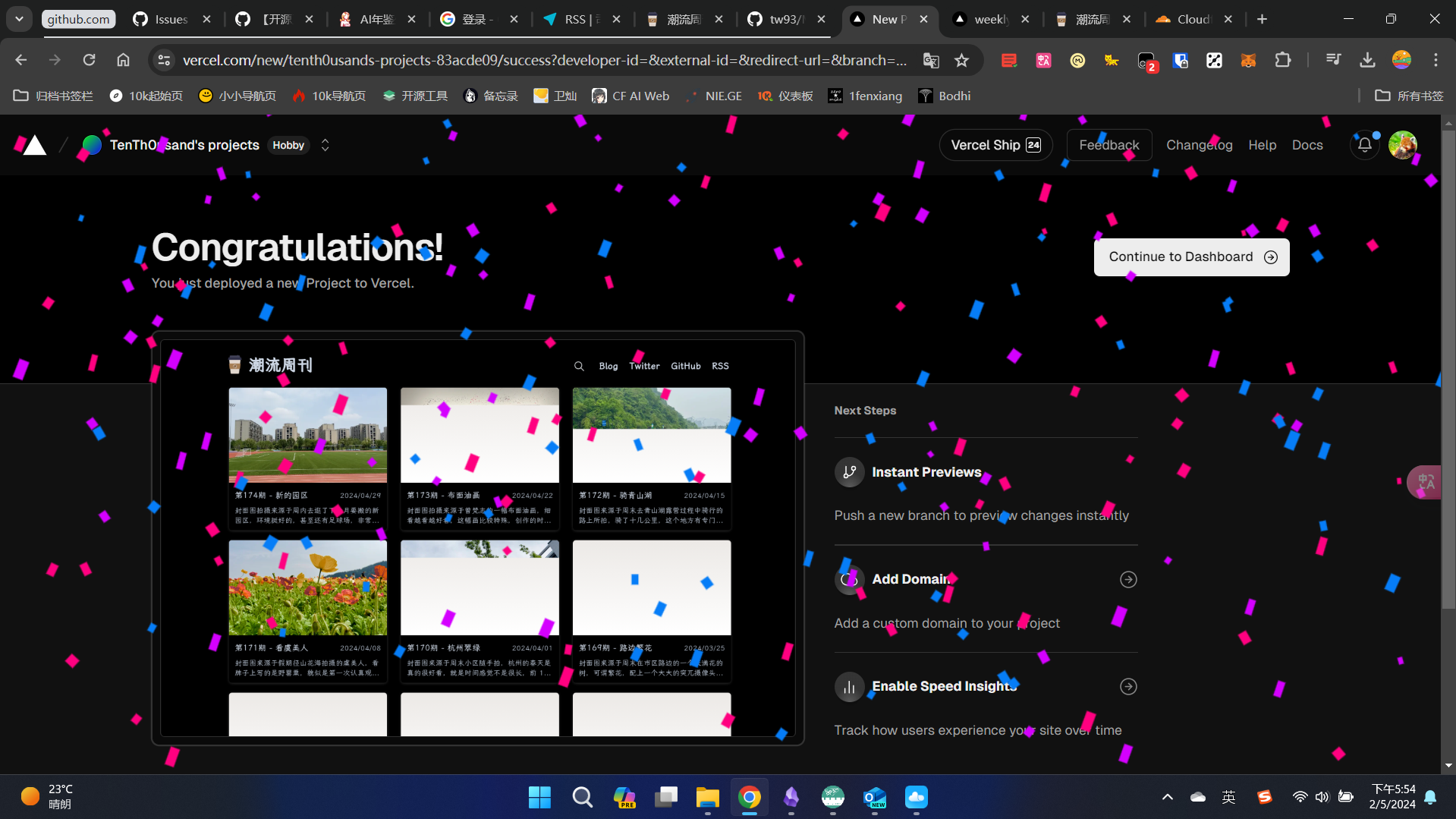Image resolution: width=1456 pixels, height=819 pixels.
Task: Go to the browser home page
Action: (123, 60)
